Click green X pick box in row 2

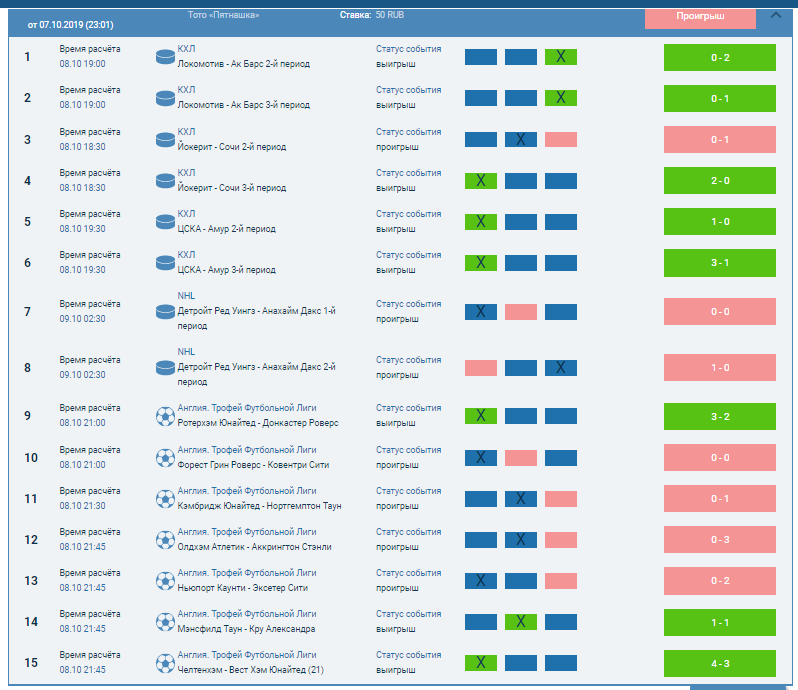561,98
